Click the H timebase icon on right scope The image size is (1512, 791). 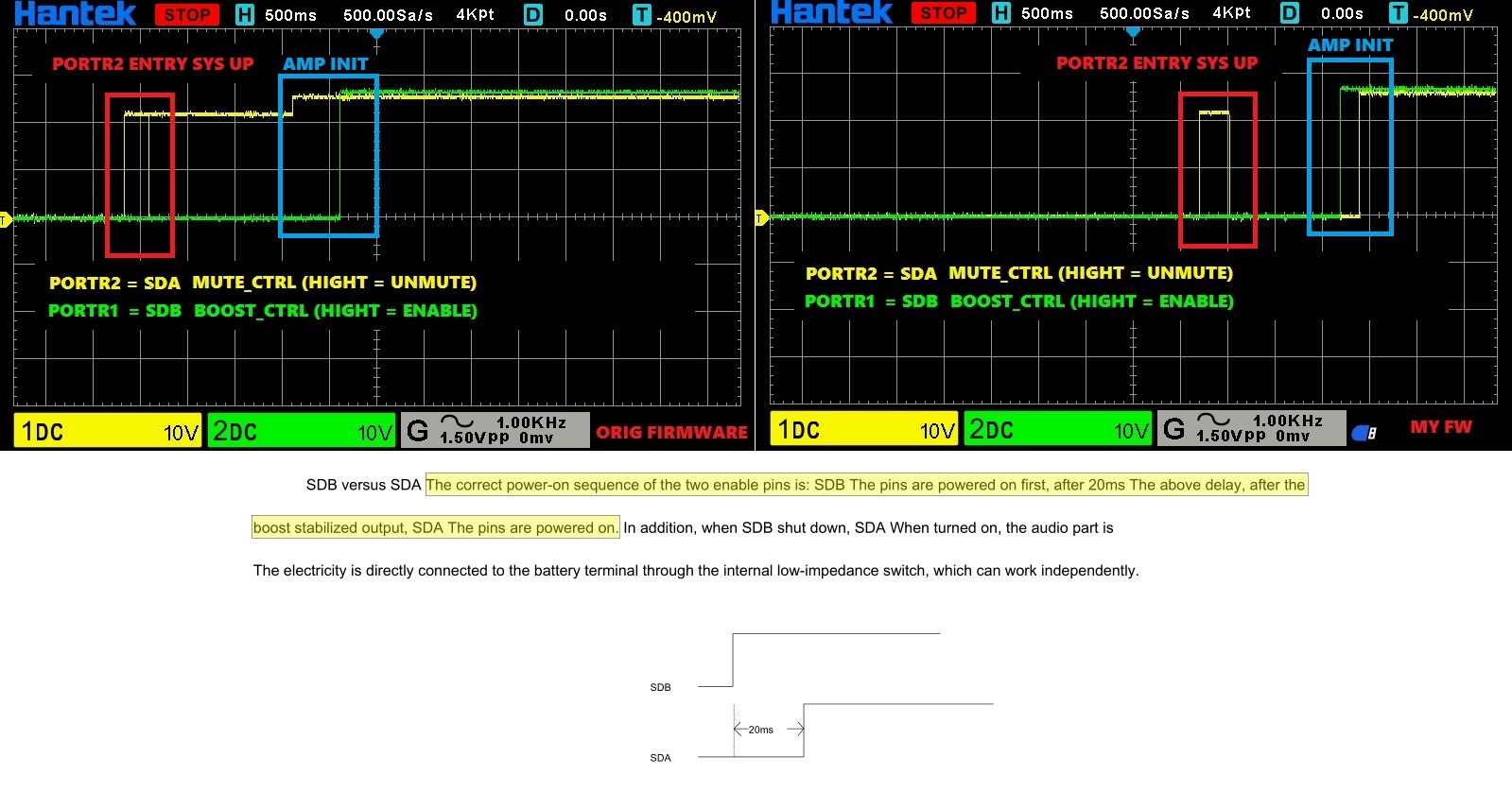(x=1001, y=13)
